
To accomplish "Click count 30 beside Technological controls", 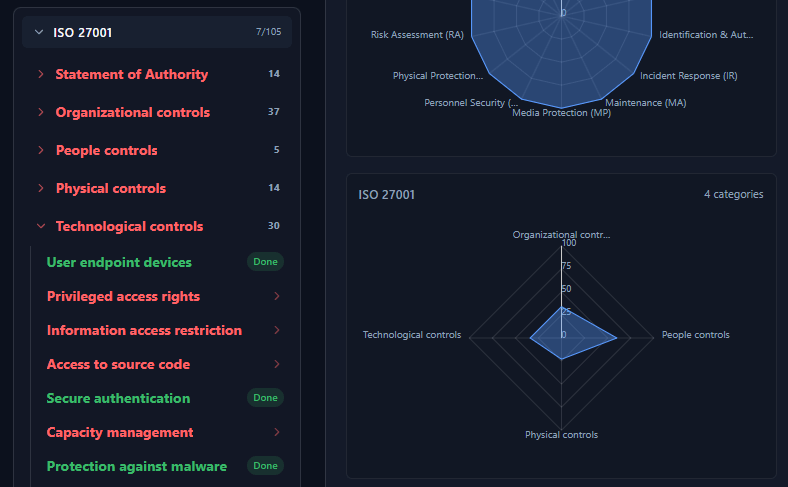I will click(x=273, y=226).
